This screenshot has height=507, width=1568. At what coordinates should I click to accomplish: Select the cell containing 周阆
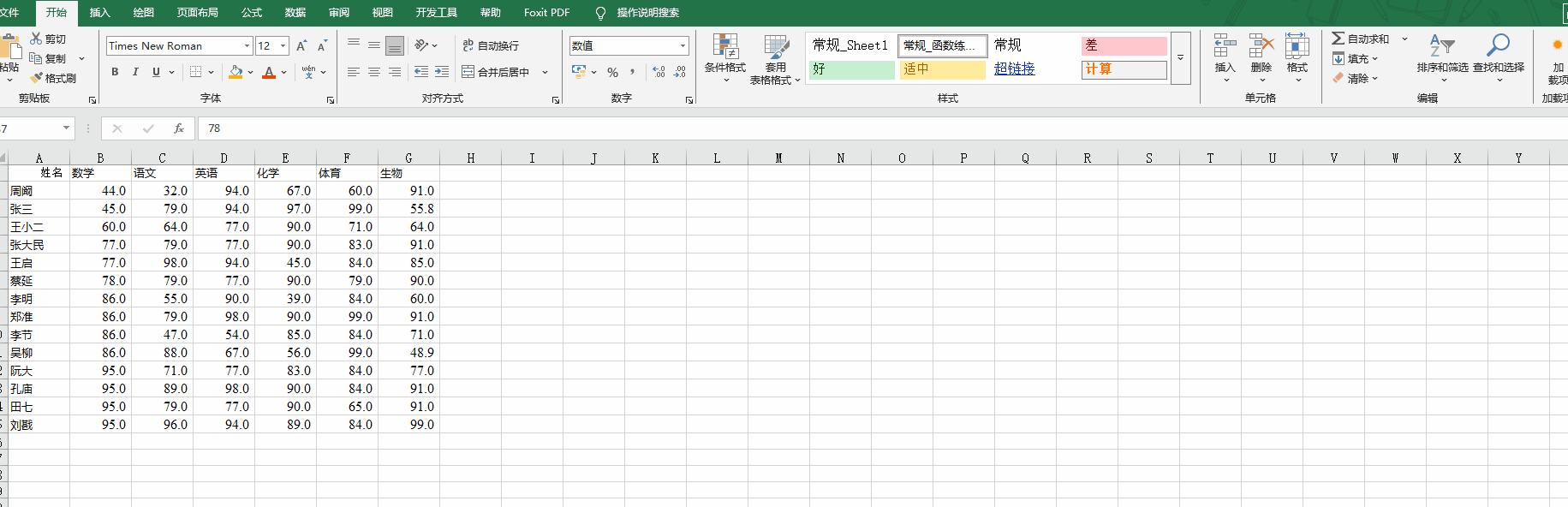(39, 191)
